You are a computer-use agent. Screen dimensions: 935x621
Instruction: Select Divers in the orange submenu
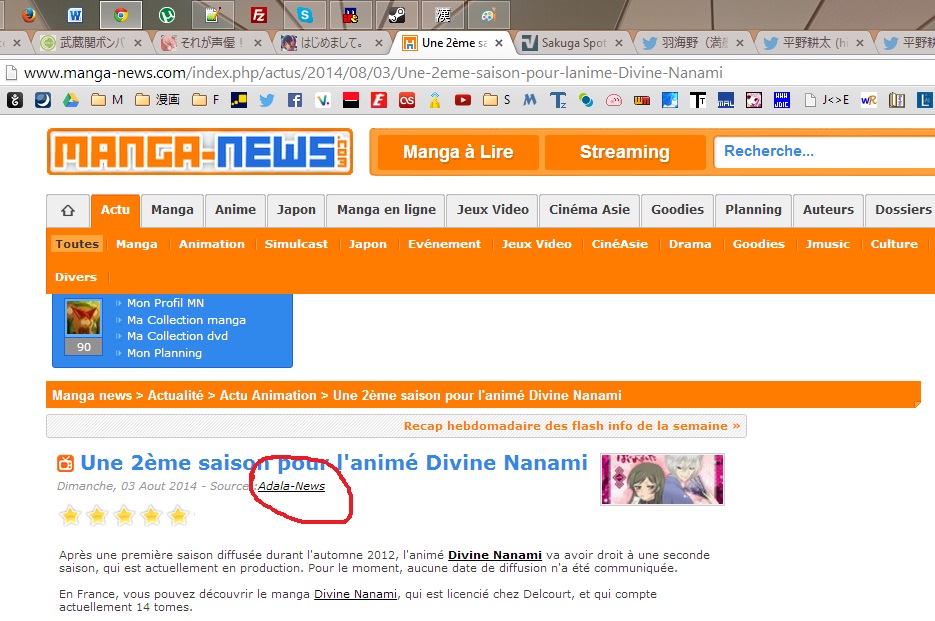click(x=76, y=277)
